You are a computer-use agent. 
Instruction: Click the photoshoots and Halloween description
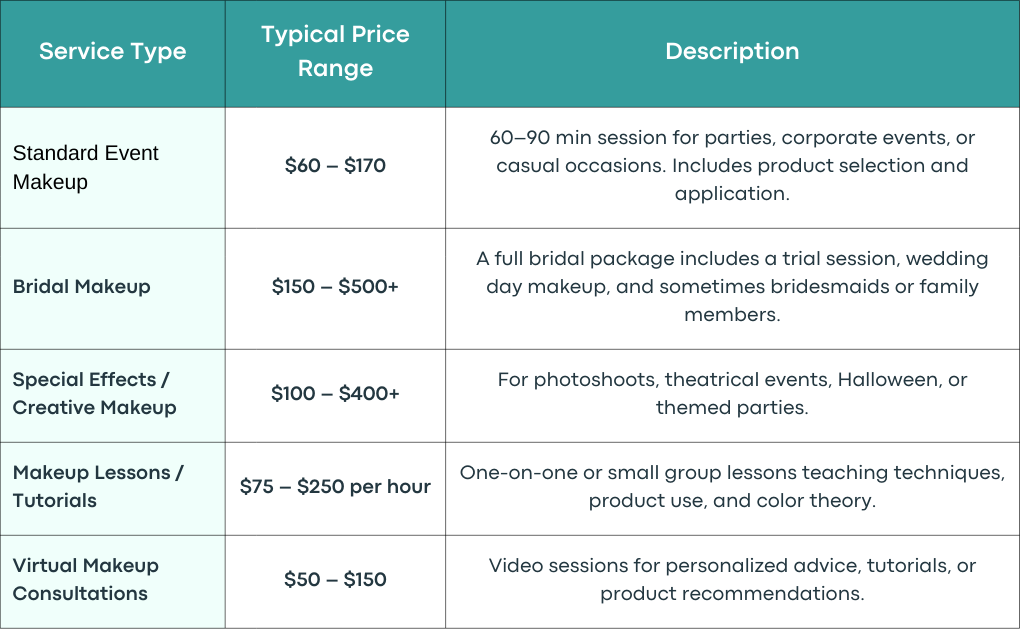click(x=732, y=393)
